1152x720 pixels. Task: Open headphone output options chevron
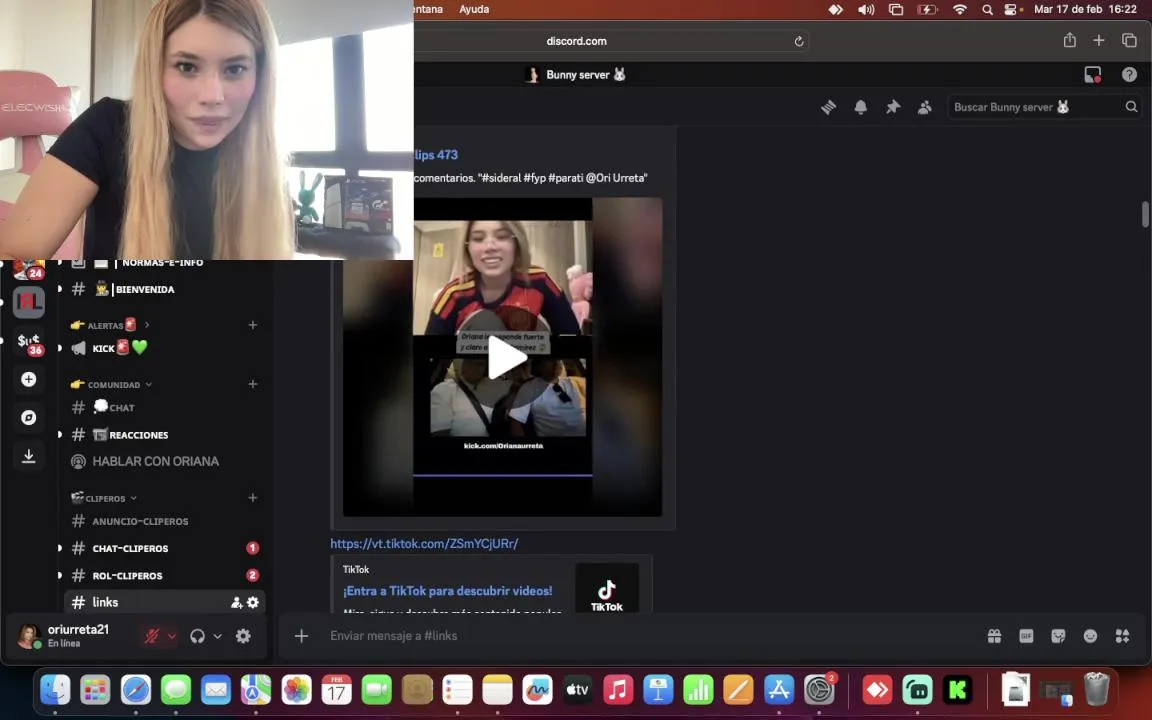[x=217, y=636]
